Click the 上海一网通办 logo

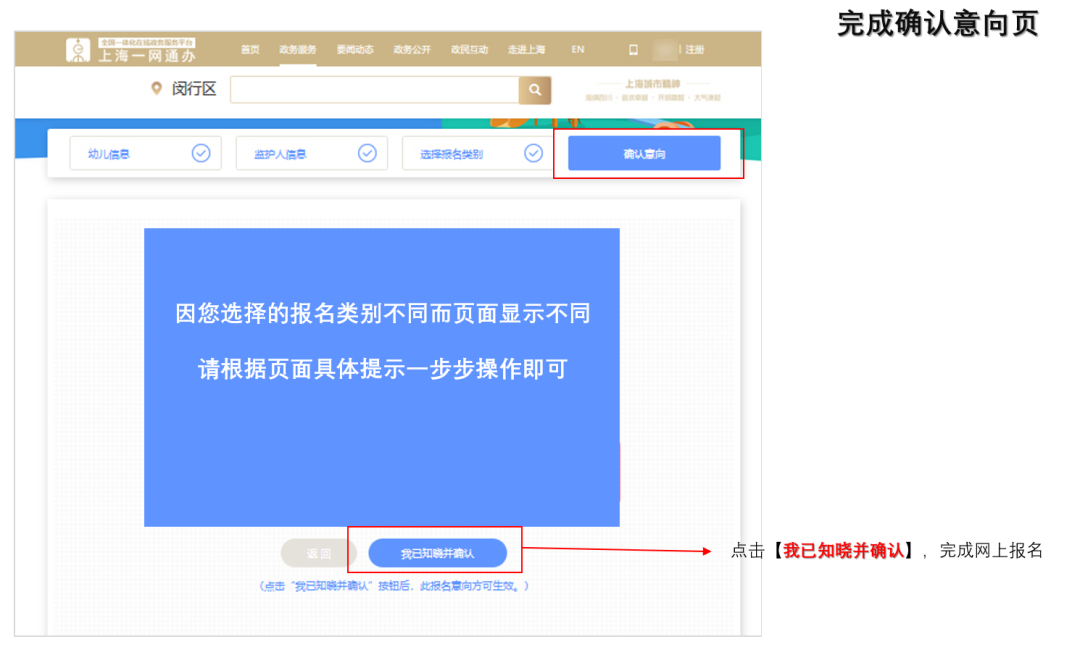coord(131,50)
